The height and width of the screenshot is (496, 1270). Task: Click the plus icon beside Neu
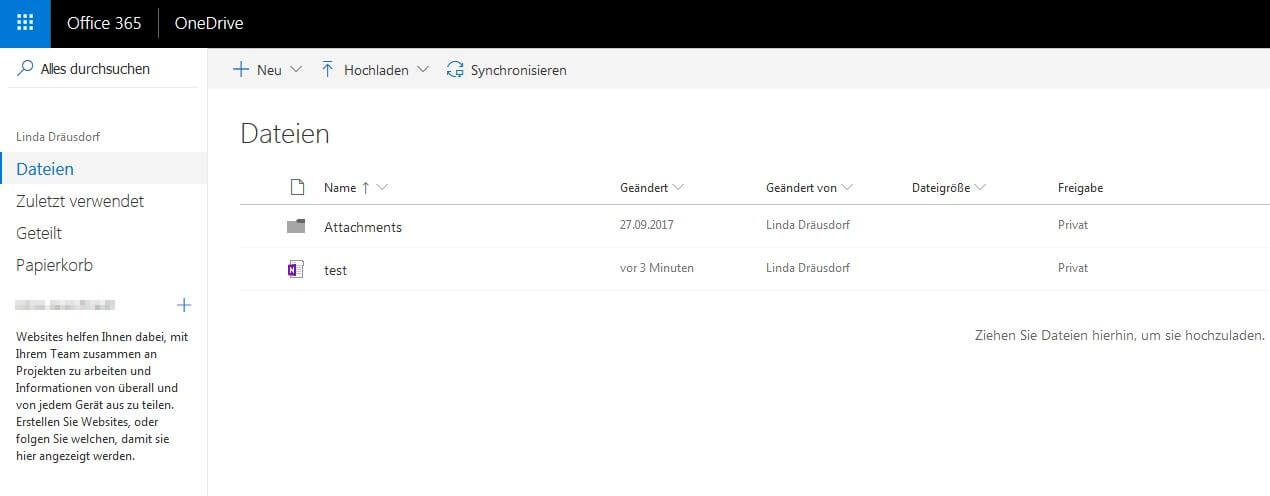click(x=240, y=70)
